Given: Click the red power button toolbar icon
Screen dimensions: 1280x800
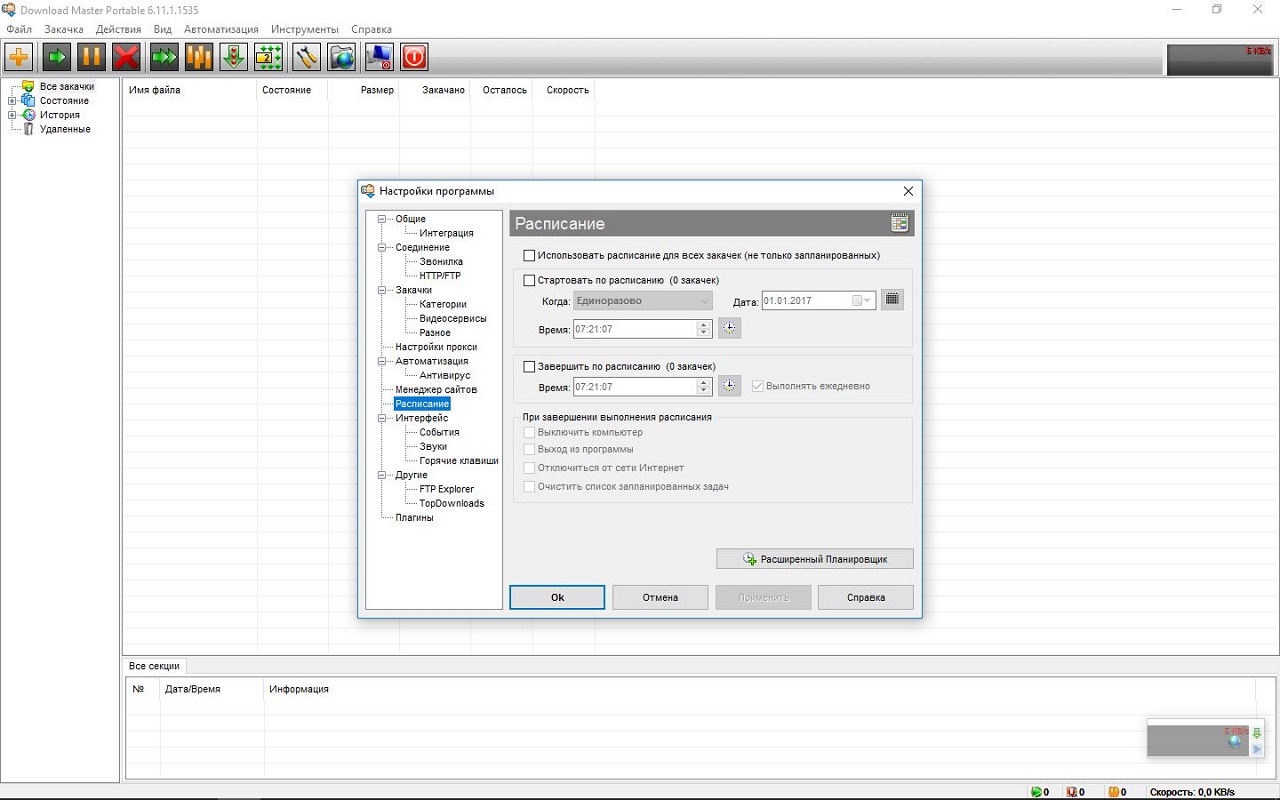Looking at the screenshot, I should (414, 57).
